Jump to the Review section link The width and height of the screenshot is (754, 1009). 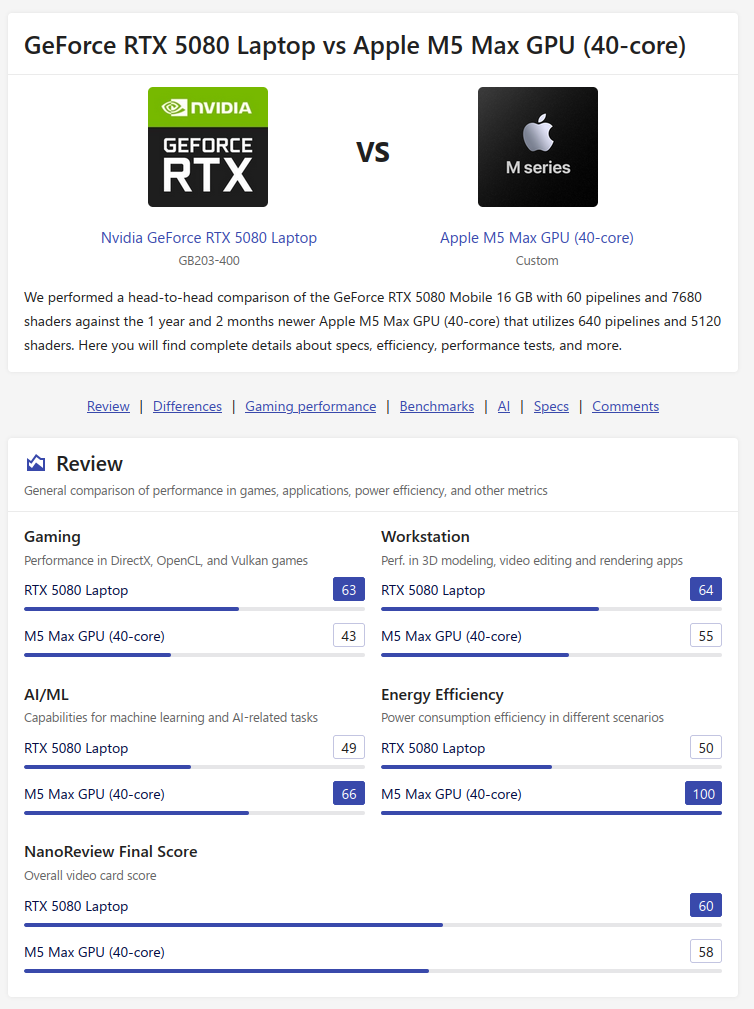[x=108, y=406]
